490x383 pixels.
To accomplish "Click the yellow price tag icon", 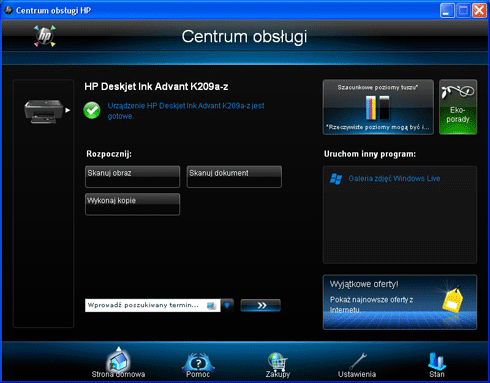I will 452,299.
